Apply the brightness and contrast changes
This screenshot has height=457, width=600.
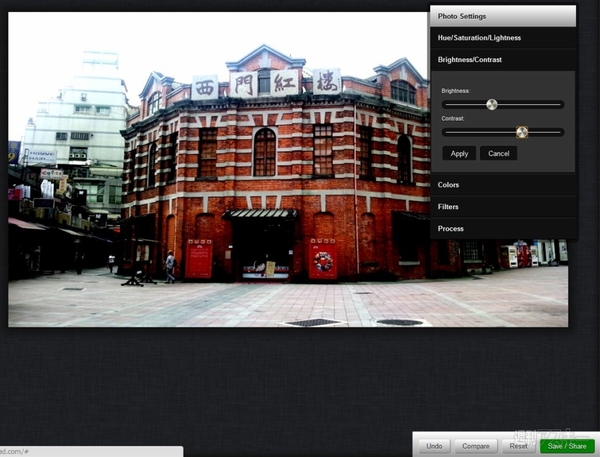point(459,154)
